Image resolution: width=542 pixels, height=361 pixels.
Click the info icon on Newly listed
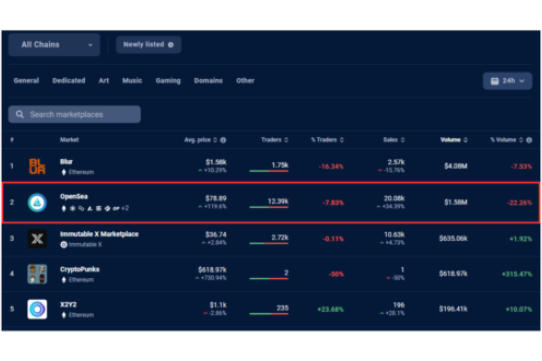tap(171, 45)
